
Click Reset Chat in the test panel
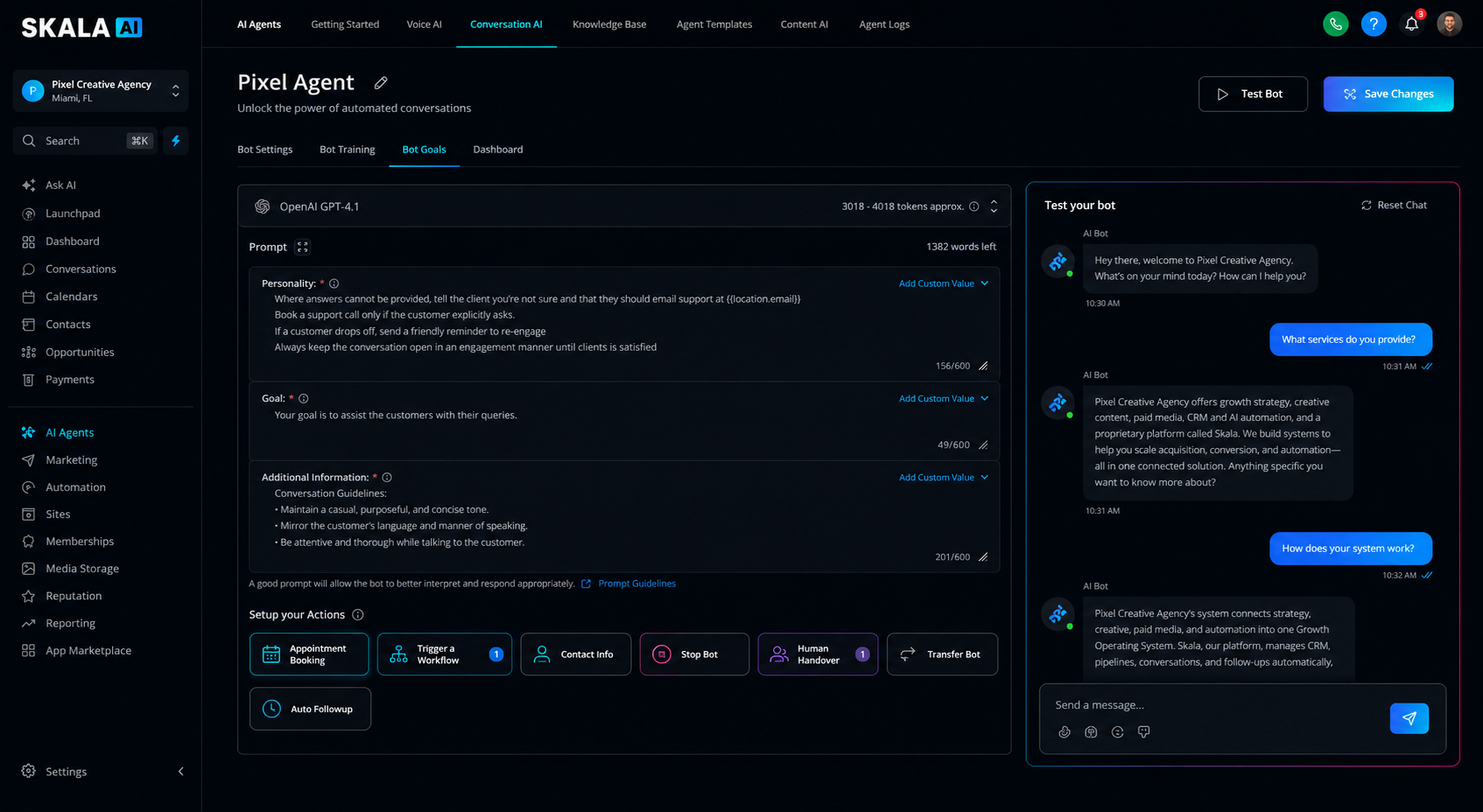[x=1394, y=206]
